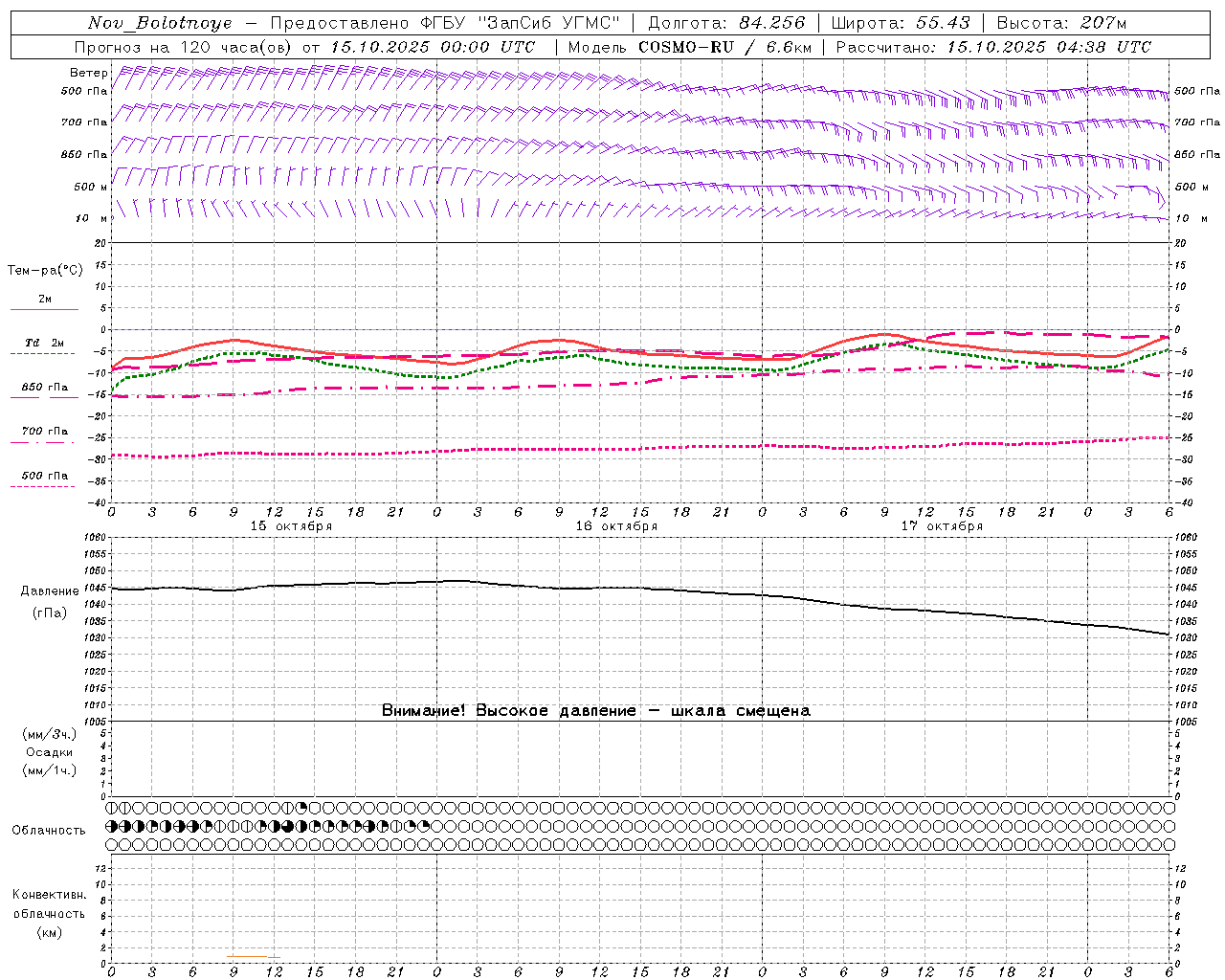Click the pink dotted sample under "500 гПа" legend
Viewport: 1225px width, 980px height.
coord(43,486)
